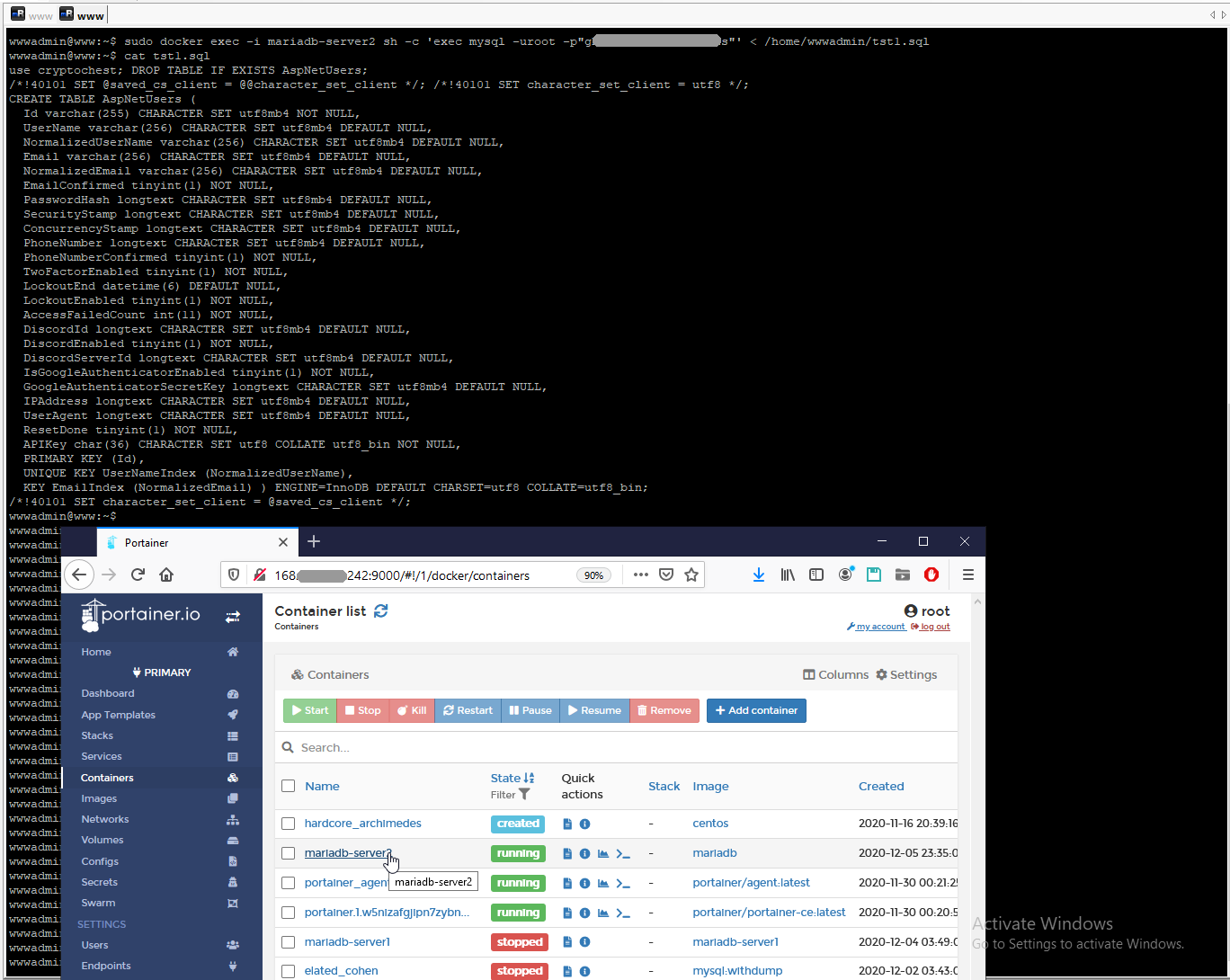Open Volumes in the sidebar
This screenshot has height=980, width=1230.
102,840
